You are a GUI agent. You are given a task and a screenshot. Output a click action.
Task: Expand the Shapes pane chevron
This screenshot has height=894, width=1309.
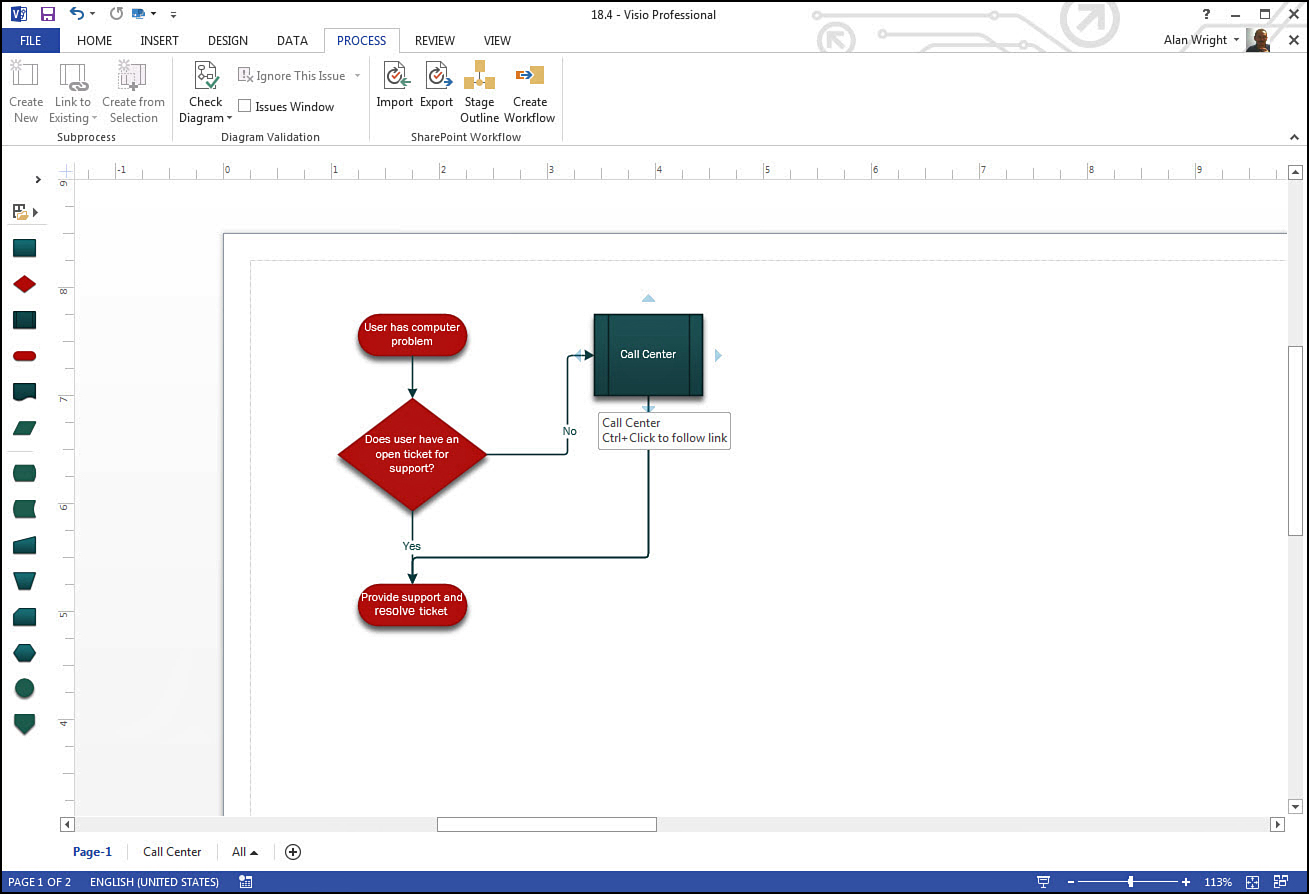click(38, 180)
